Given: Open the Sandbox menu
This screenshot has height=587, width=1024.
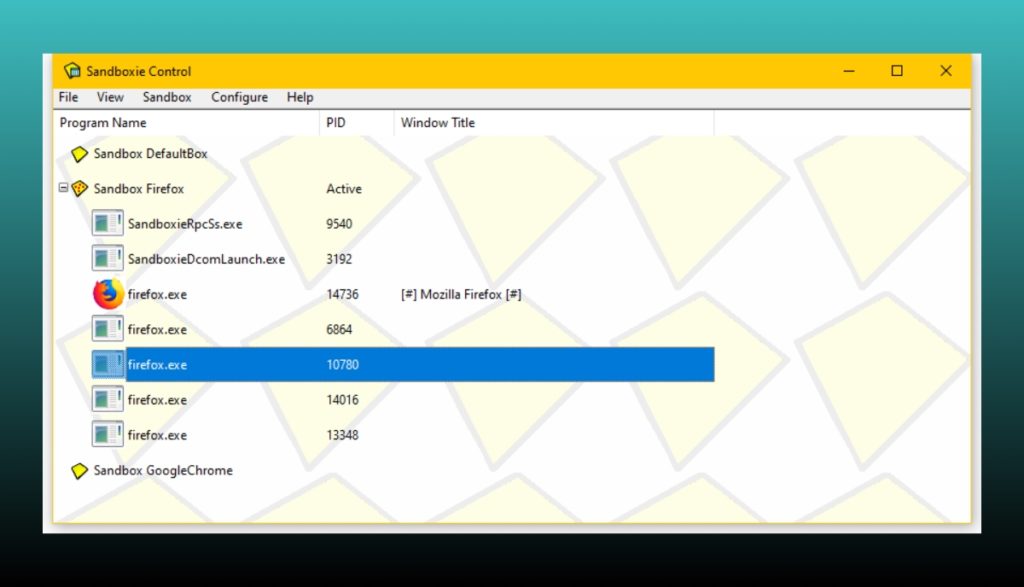Looking at the screenshot, I should click(x=166, y=97).
